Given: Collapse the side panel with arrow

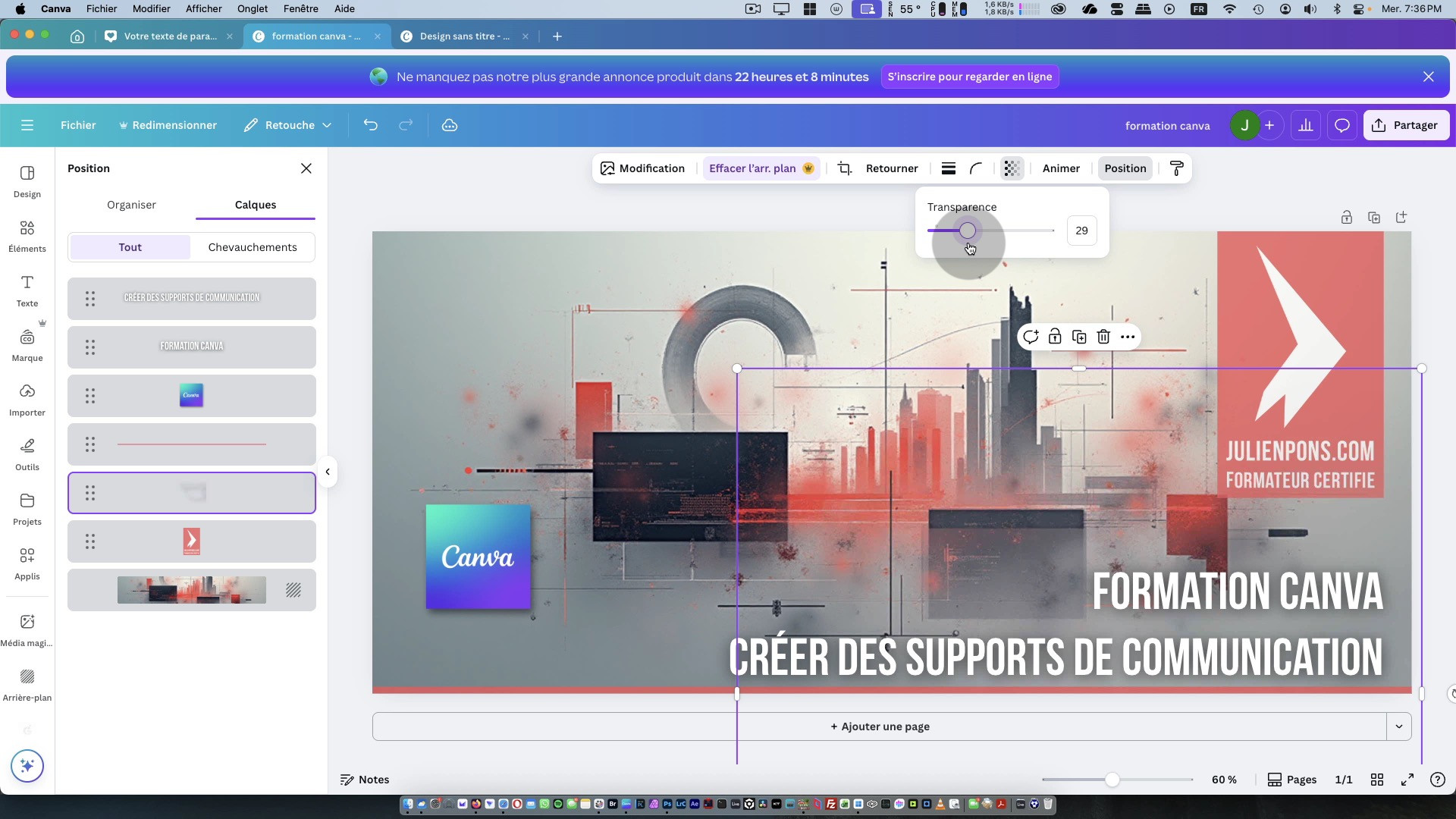Looking at the screenshot, I should pyautogui.click(x=328, y=472).
